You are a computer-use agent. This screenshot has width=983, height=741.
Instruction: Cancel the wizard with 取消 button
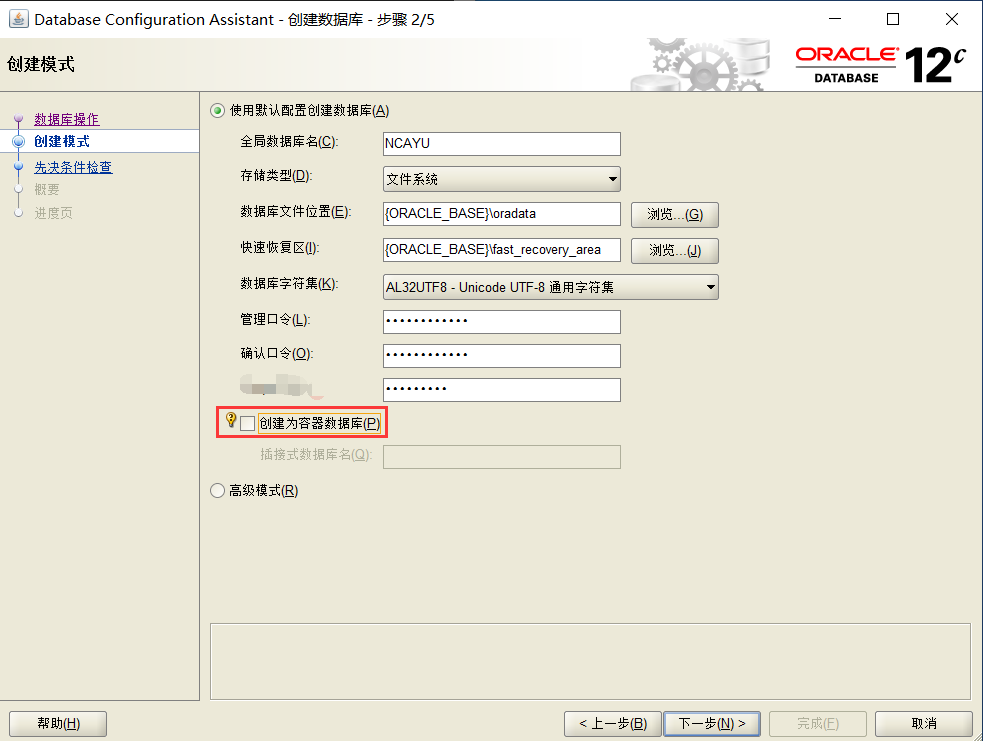[923, 723]
